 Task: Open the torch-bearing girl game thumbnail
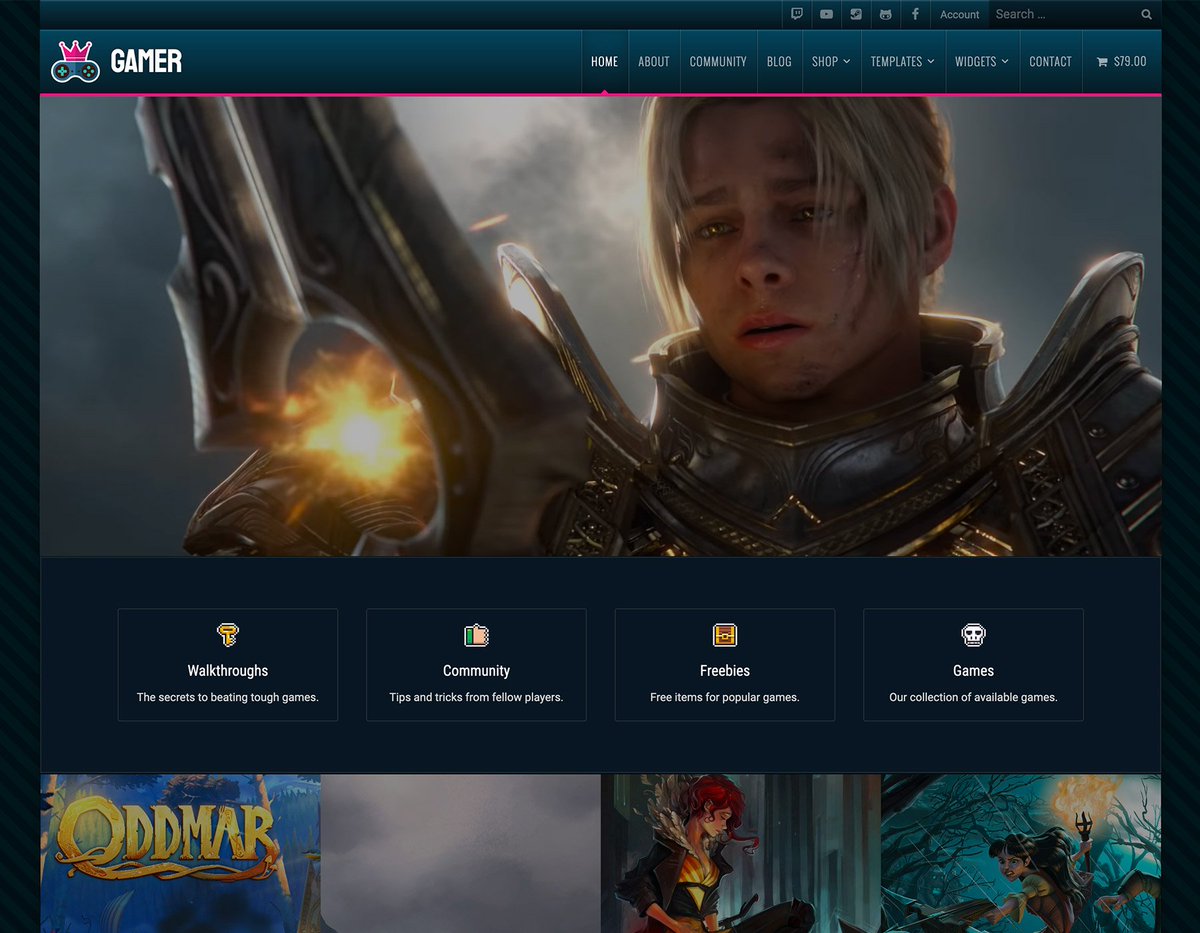pyautogui.click(x=1021, y=853)
